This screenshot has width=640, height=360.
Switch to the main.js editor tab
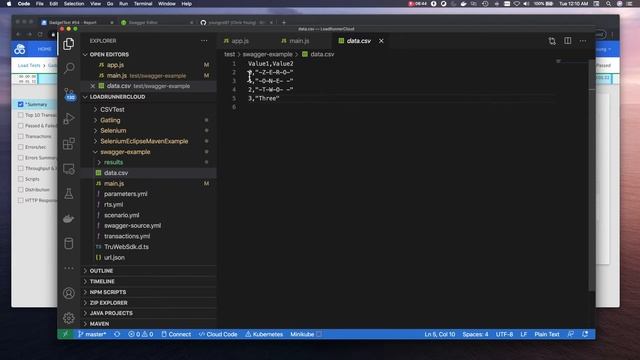click(x=299, y=41)
